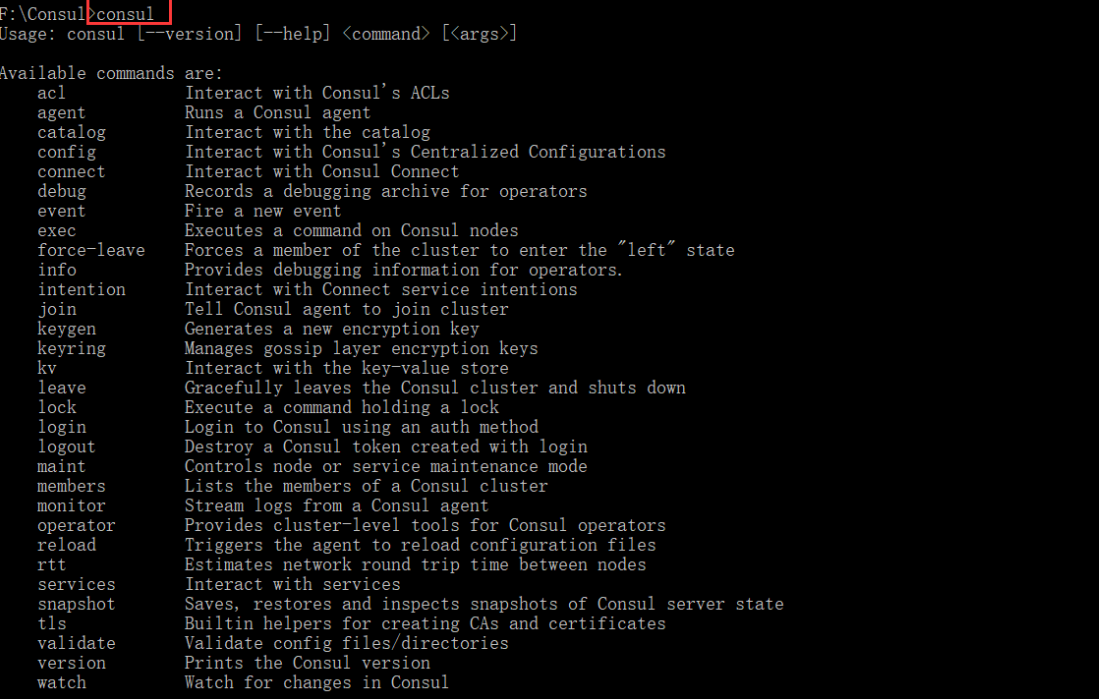
Task: Click the snapshot command name
Action: coord(76,604)
